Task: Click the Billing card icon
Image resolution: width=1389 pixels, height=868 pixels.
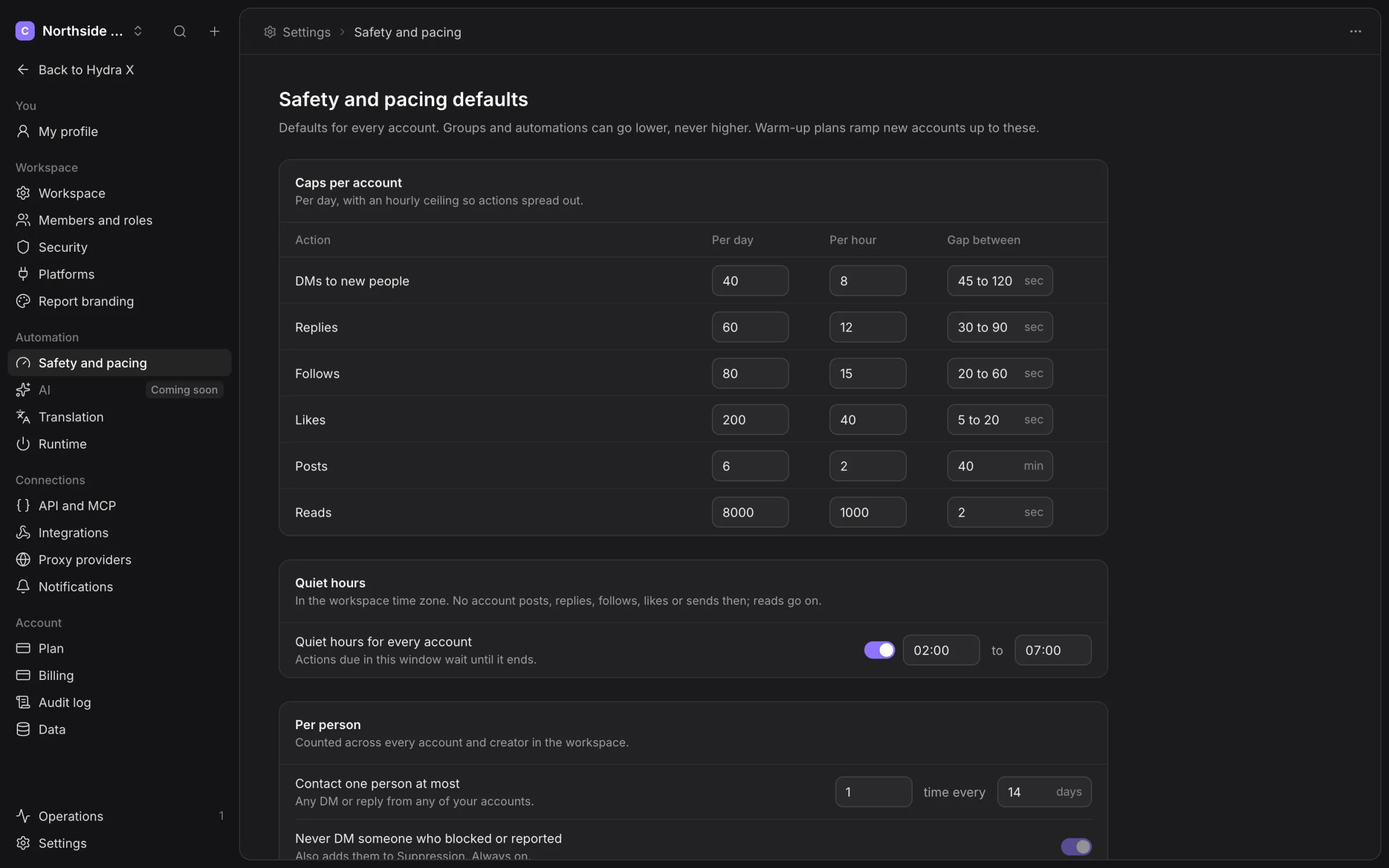Action: pos(23,675)
